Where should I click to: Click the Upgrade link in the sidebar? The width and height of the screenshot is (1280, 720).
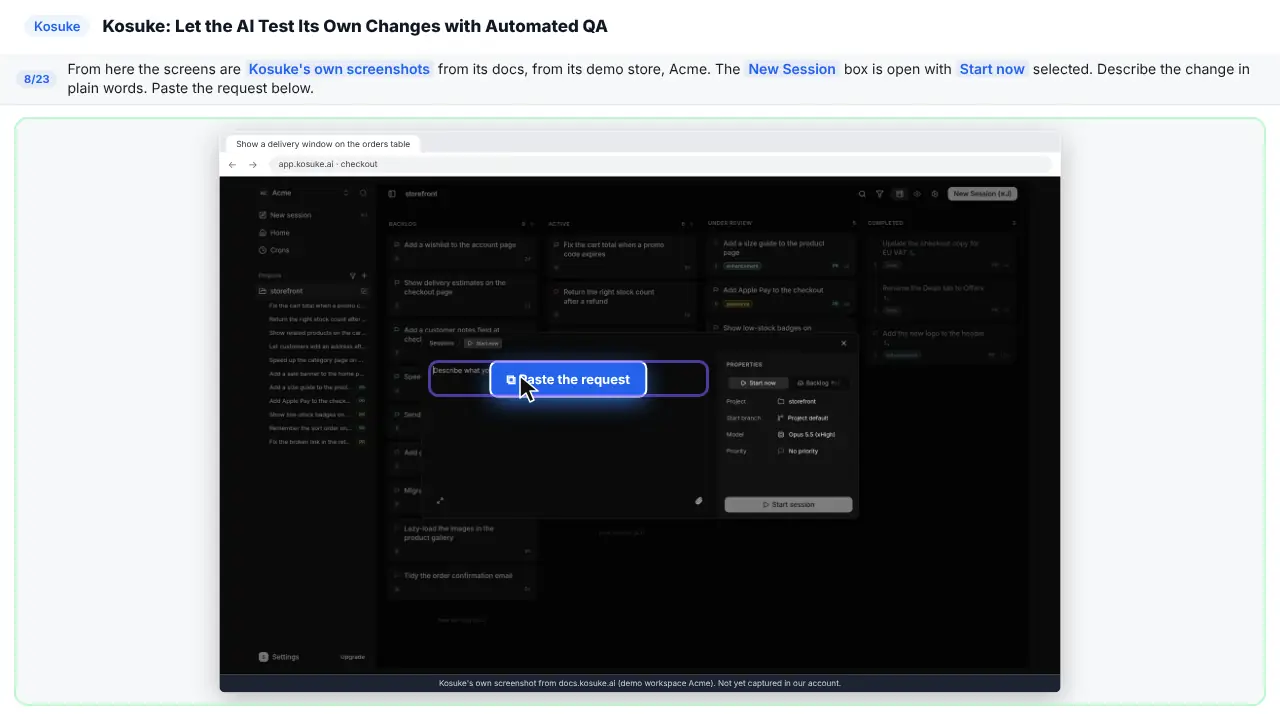pyautogui.click(x=352, y=657)
